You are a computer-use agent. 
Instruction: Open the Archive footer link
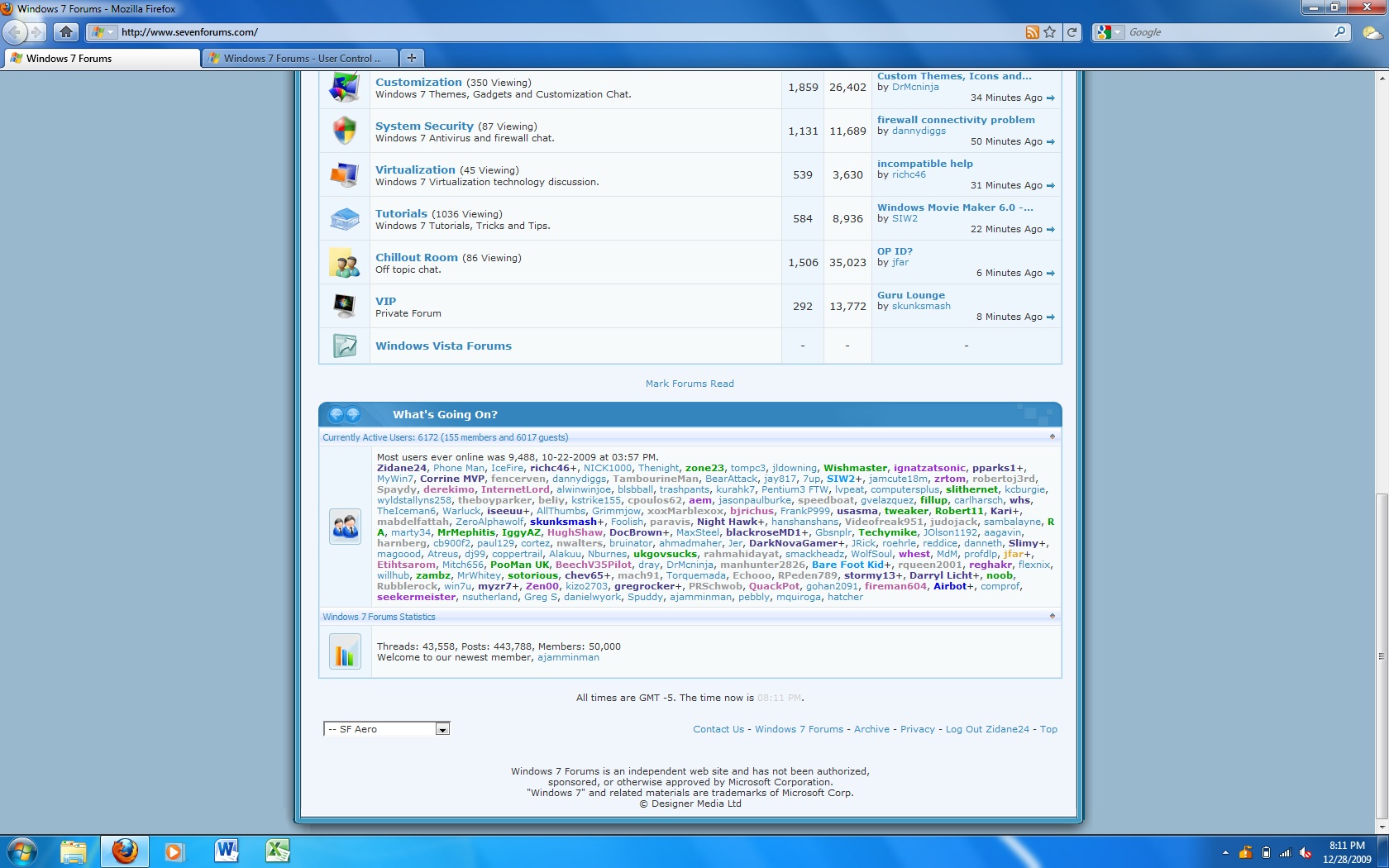pos(871,729)
